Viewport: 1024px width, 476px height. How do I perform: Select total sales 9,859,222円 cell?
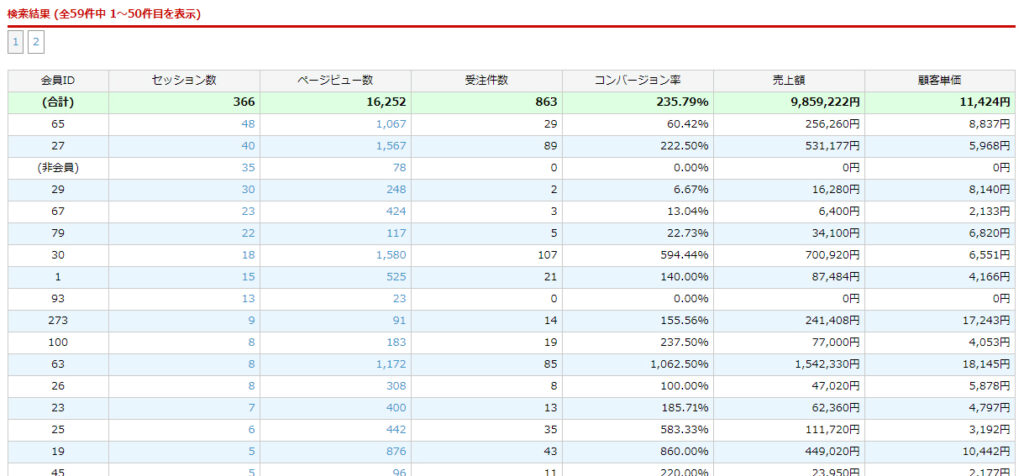click(789, 103)
